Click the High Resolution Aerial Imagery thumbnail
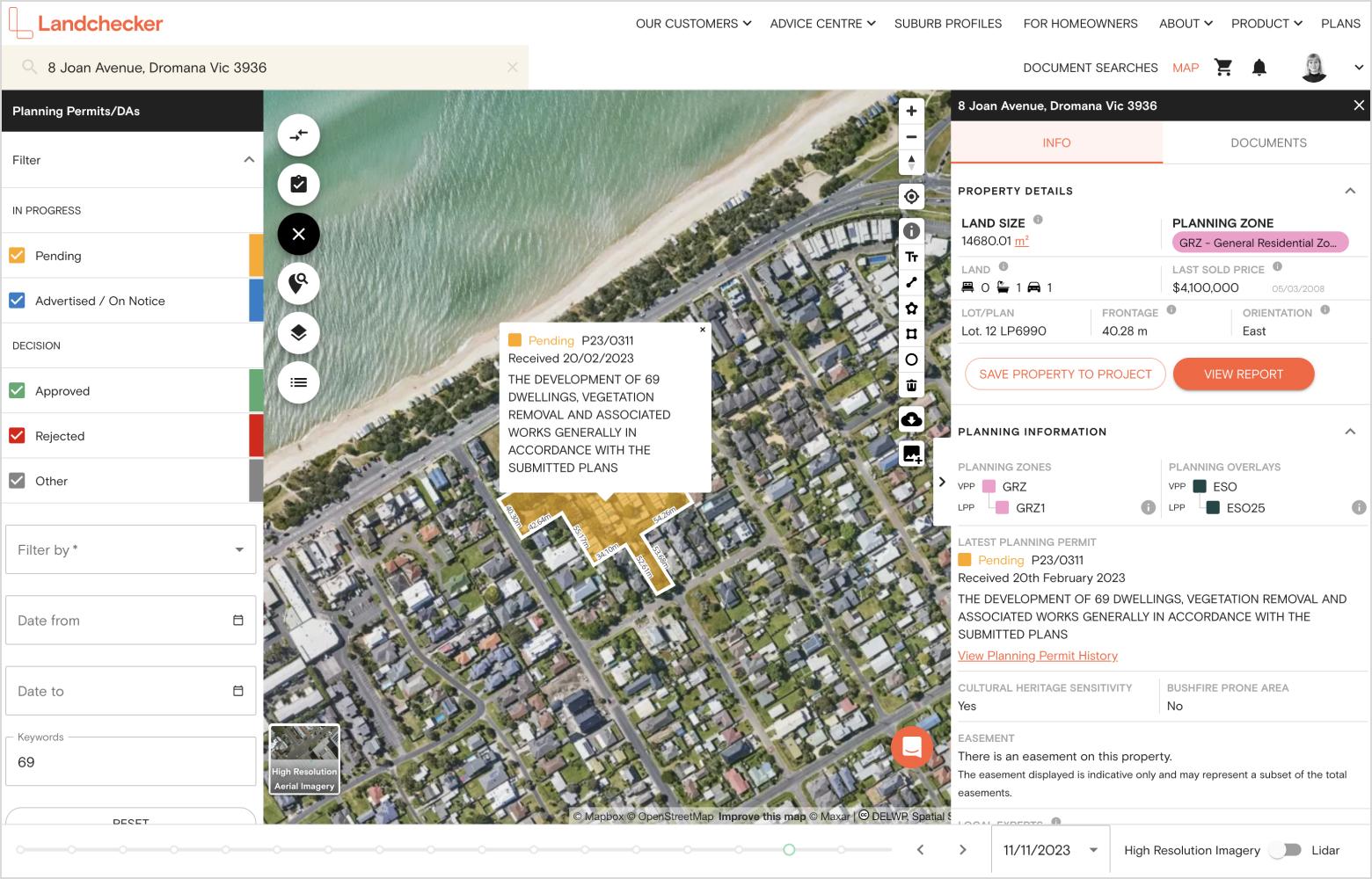 click(x=304, y=759)
